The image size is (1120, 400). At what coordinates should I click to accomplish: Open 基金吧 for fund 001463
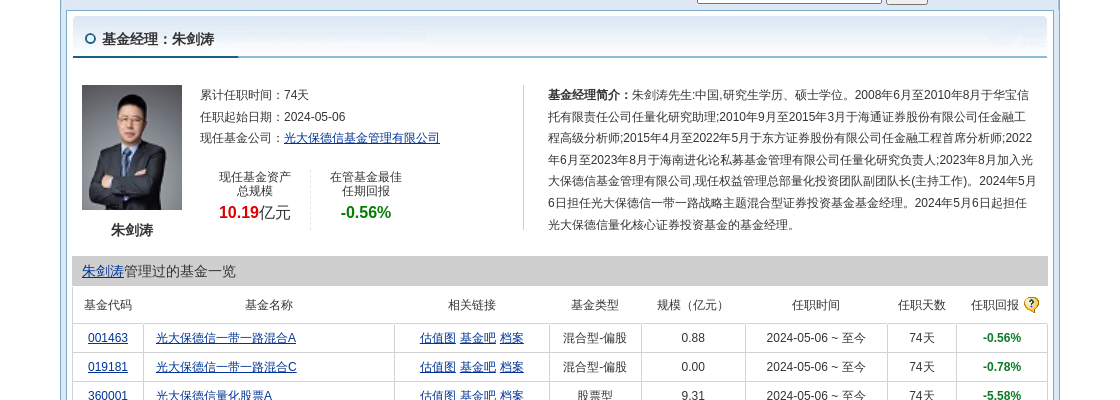coord(478,338)
